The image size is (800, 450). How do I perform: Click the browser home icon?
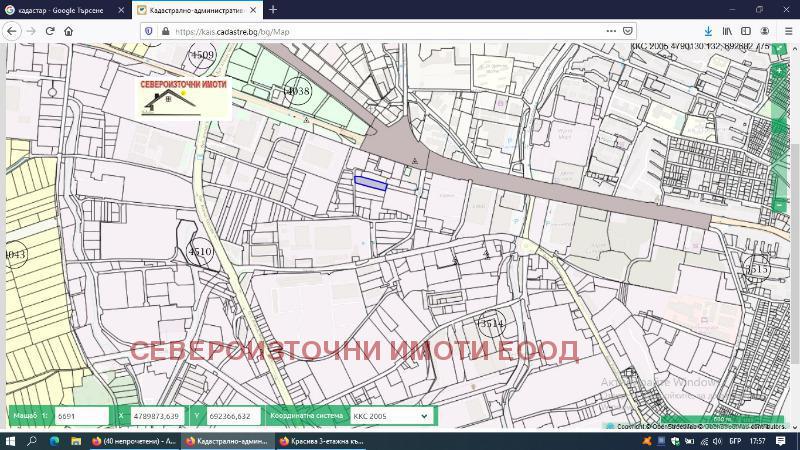pos(68,31)
